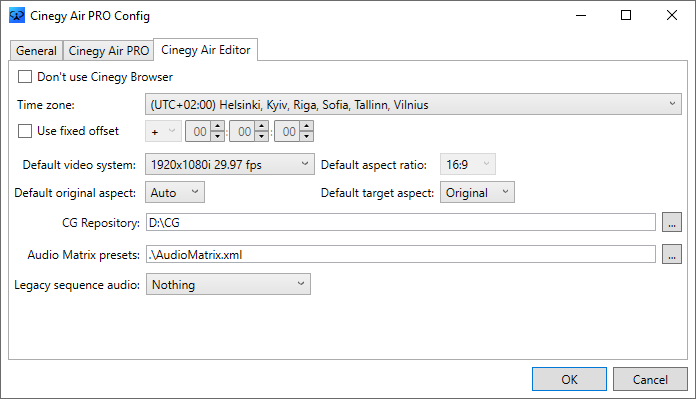
Task: Decrease offset hours with down arrow
Action: pyautogui.click(x=218, y=136)
